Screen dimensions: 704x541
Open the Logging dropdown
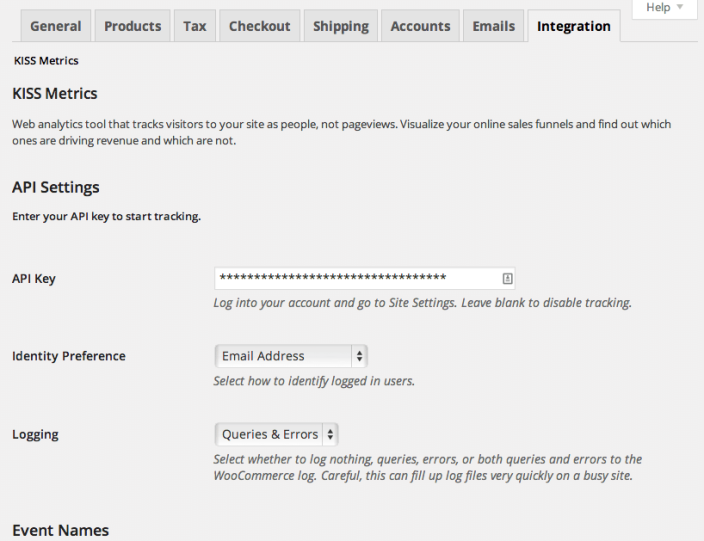[277, 434]
